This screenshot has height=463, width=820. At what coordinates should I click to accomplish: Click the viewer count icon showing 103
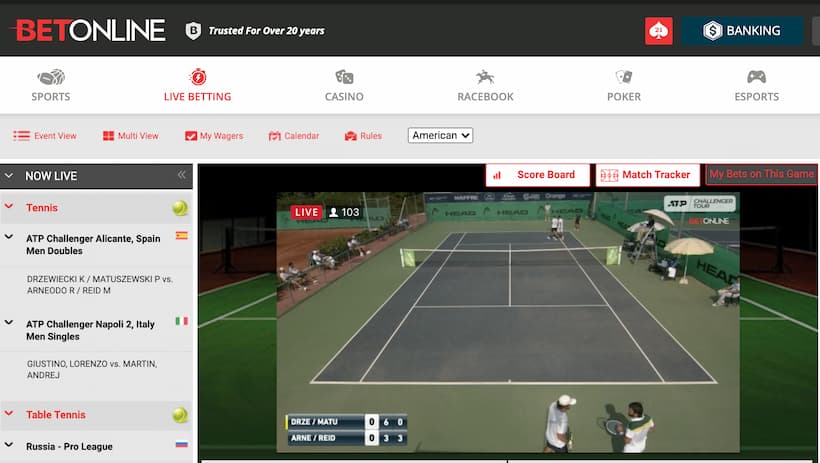(333, 212)
